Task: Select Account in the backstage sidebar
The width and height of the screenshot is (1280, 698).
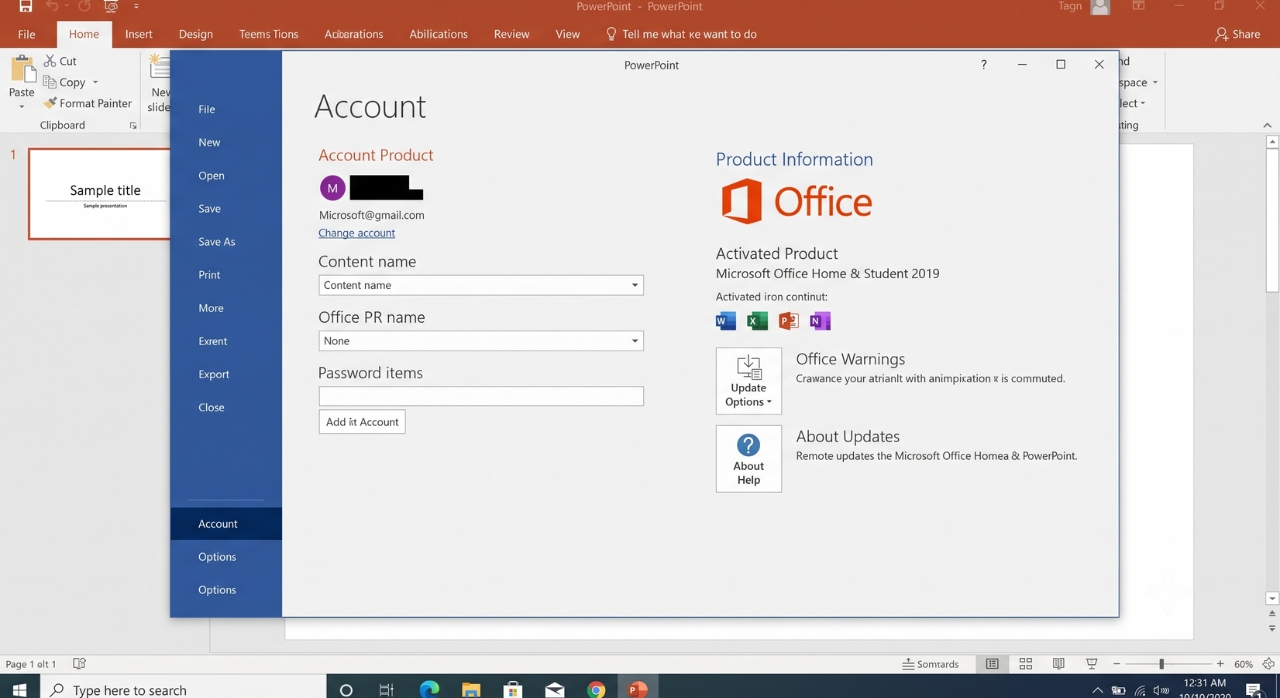Action: pyautogui.click(x=226, y=524)
